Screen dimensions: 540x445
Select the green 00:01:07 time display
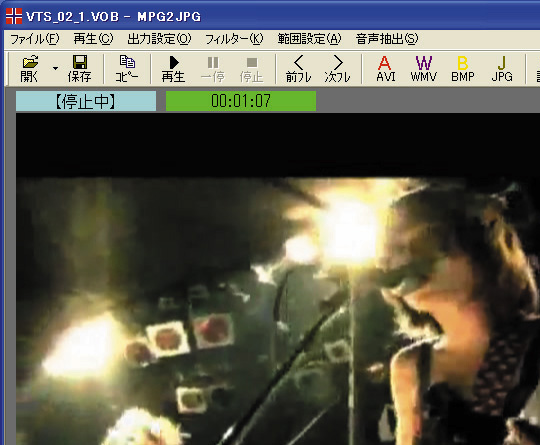pos(241,101)
